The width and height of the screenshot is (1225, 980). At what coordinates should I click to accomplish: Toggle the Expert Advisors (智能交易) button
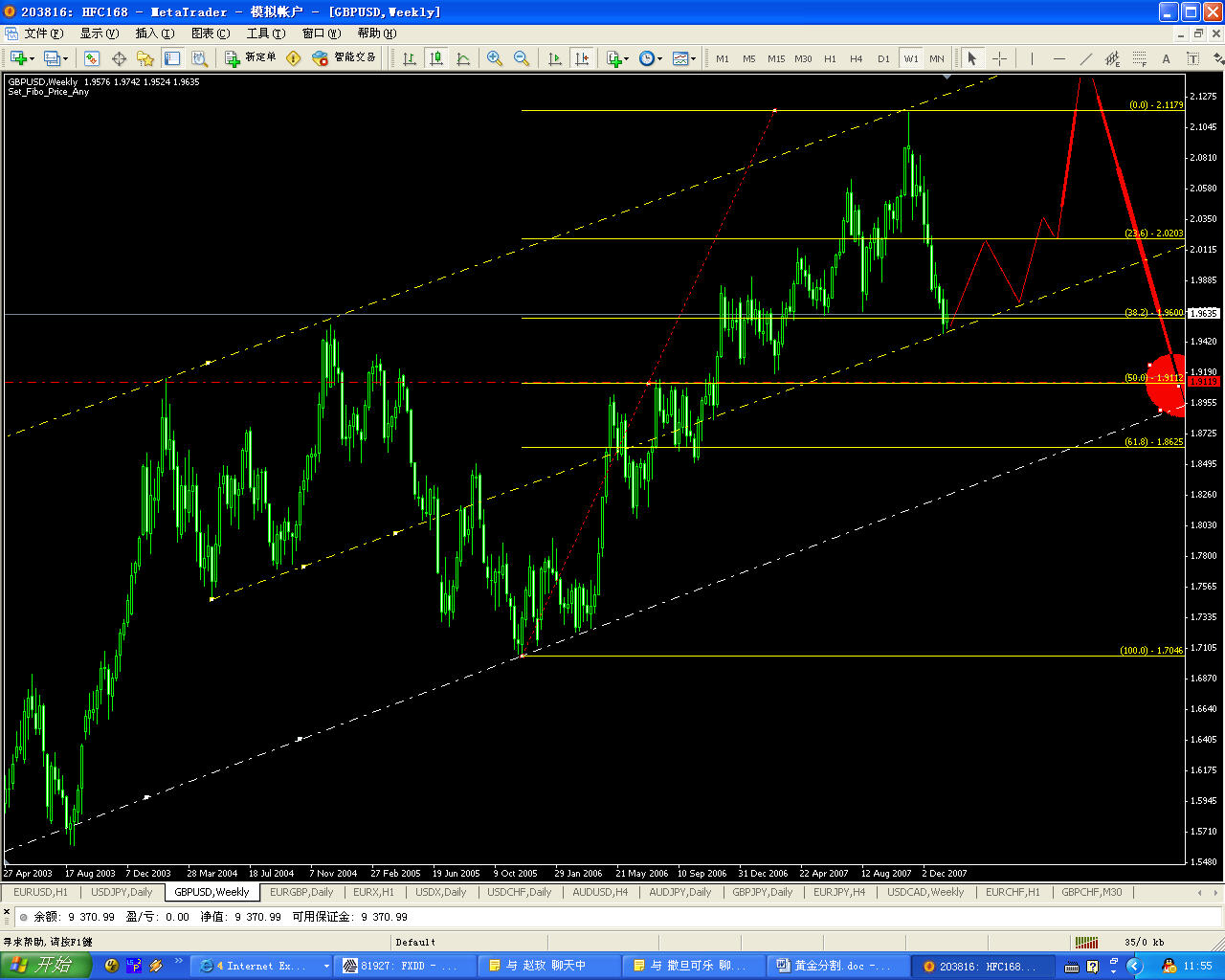click(x=345, y=58)
